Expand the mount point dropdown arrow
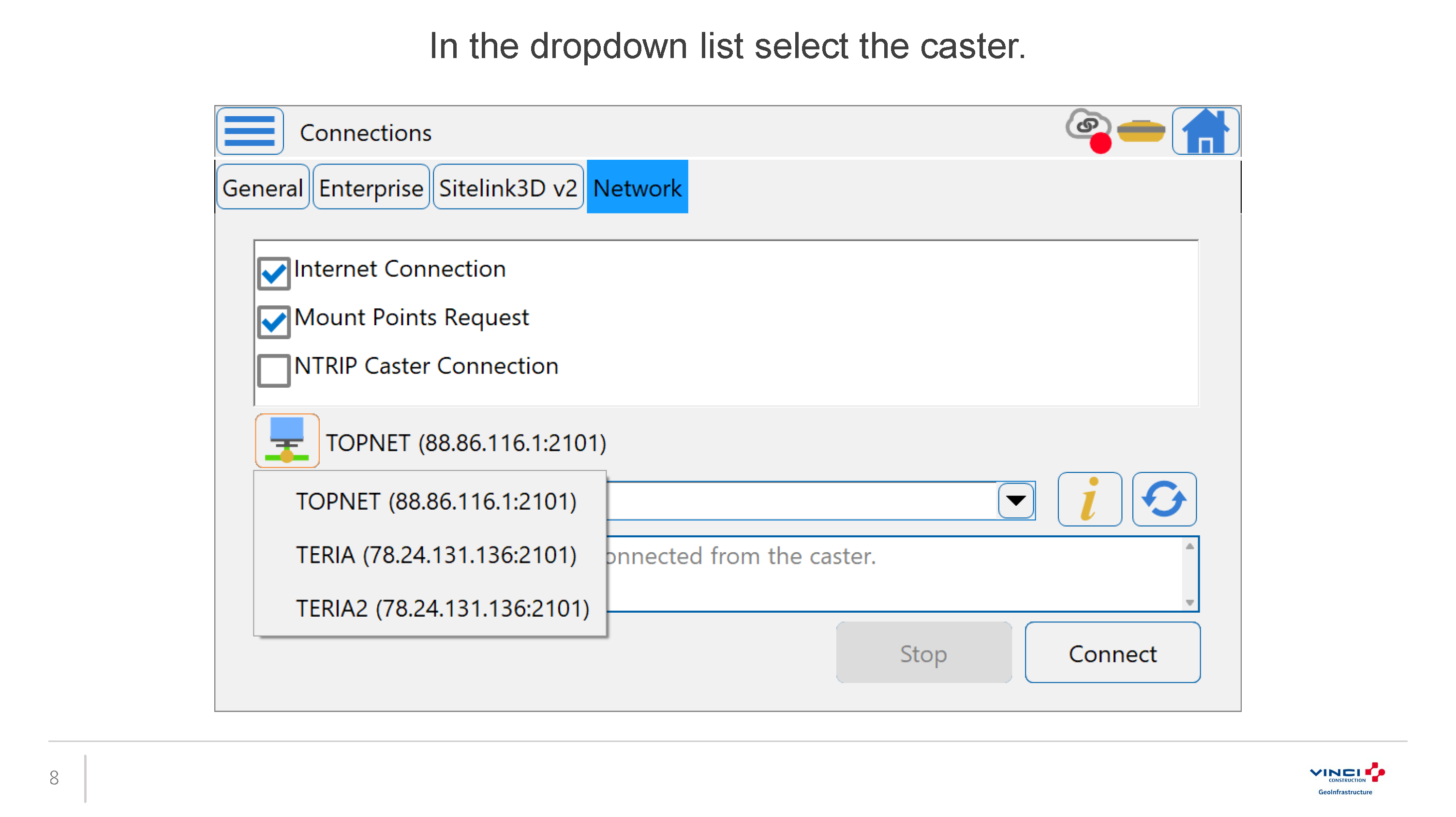This screenshot has width=1456, height=817. [1016, 500]
